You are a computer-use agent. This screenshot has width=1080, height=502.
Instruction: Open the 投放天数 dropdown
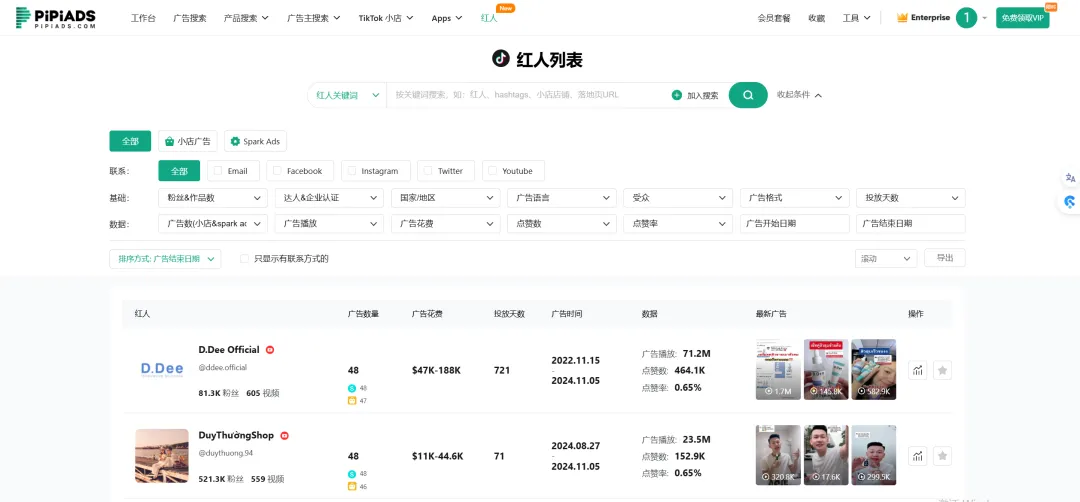[911, 198]
